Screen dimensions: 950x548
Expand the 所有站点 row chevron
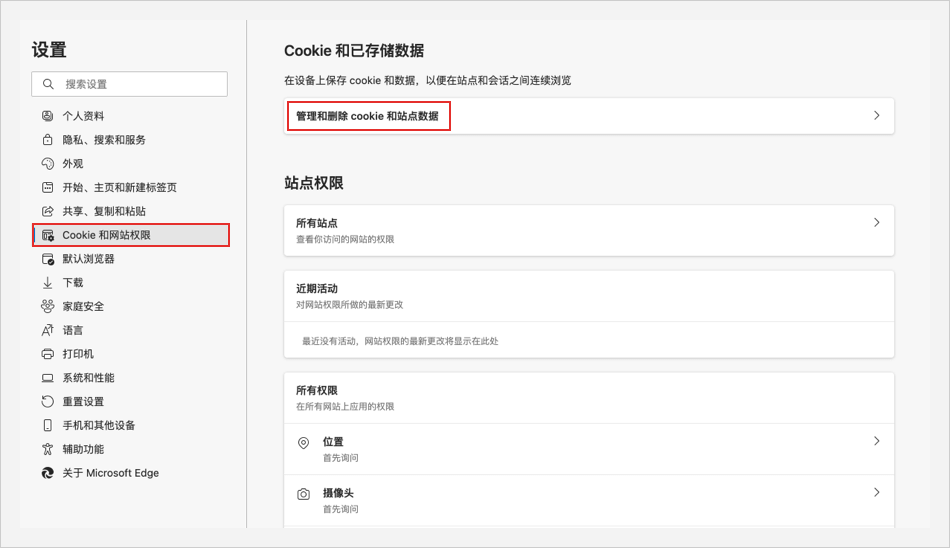click(876, 222)
